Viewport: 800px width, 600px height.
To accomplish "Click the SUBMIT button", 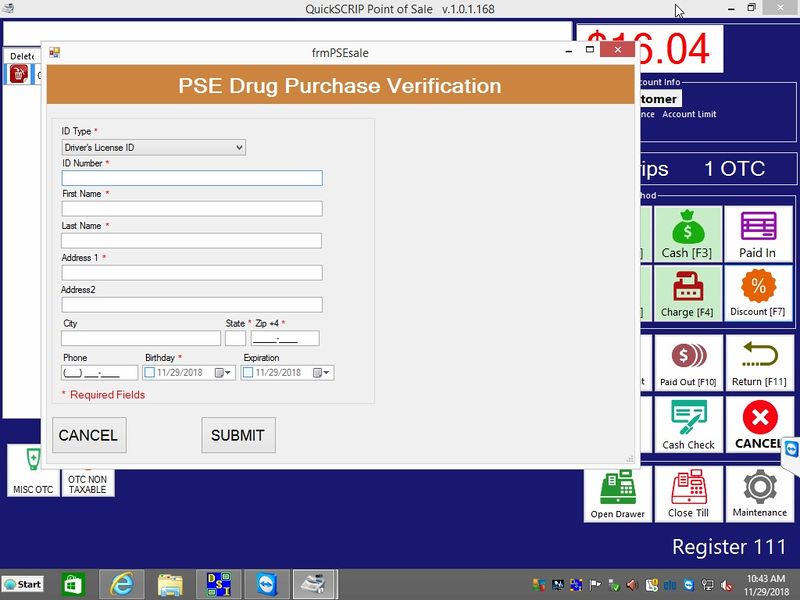I will [238, 435].
